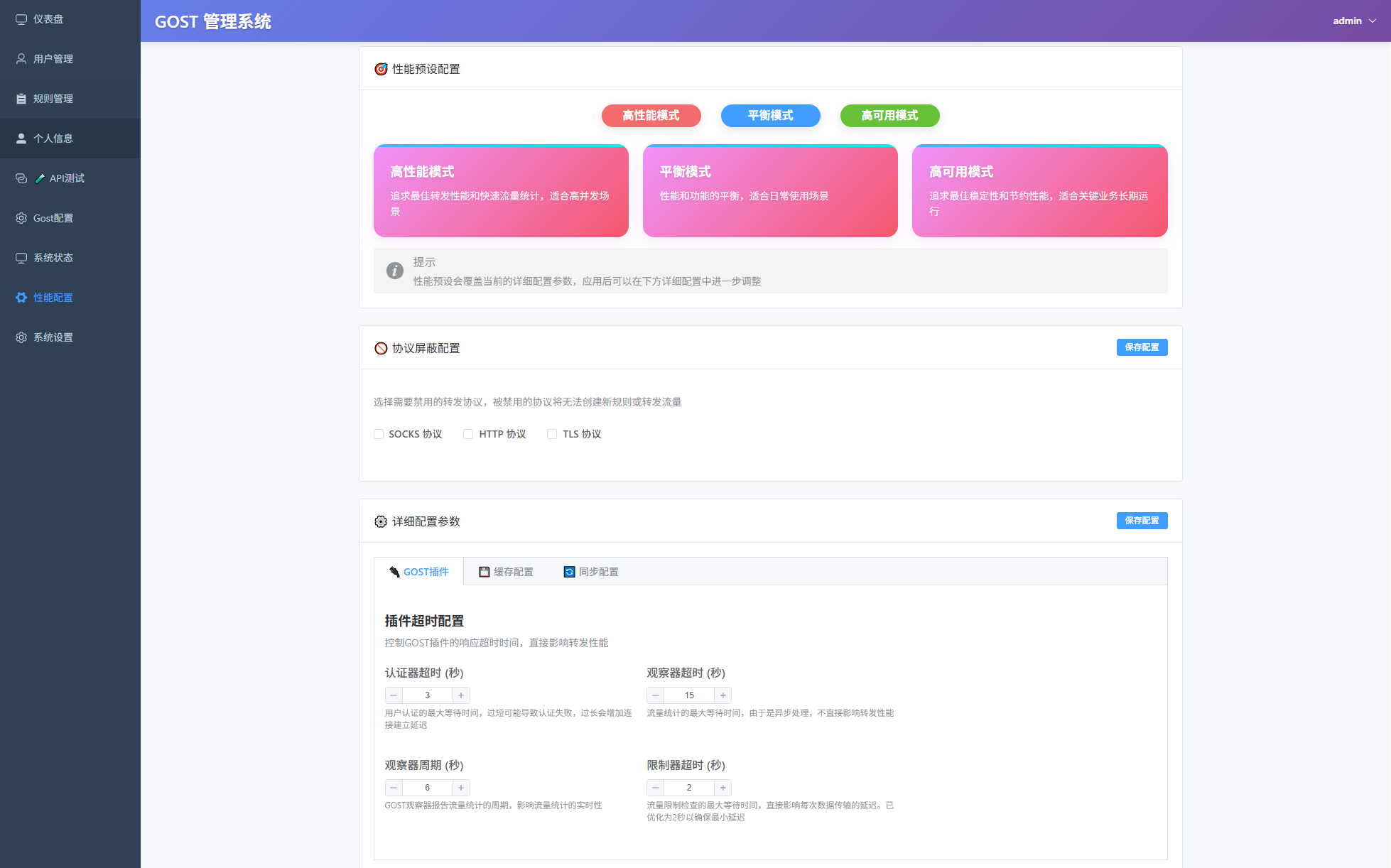Click the 系统状态 monitor icon
Screen dimensions: 1391x868
(21, 258)
